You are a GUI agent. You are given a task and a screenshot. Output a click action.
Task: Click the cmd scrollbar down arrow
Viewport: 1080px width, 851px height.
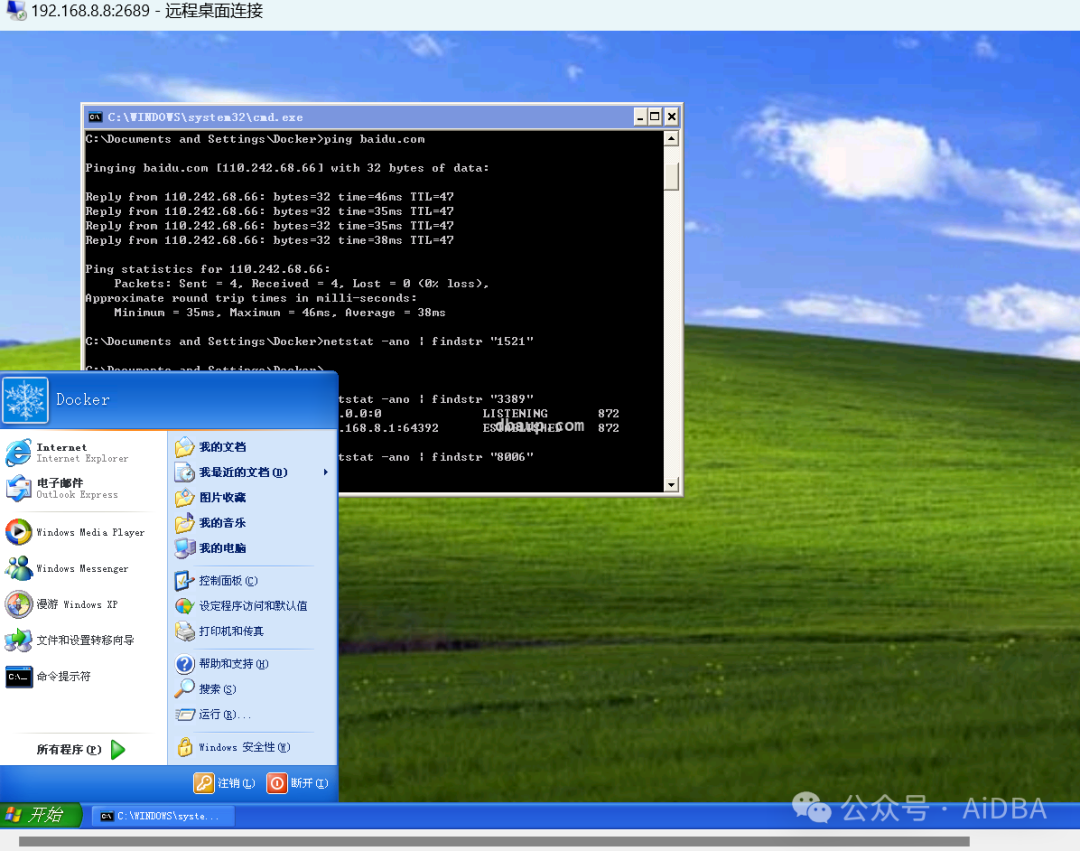coord(672,485)
